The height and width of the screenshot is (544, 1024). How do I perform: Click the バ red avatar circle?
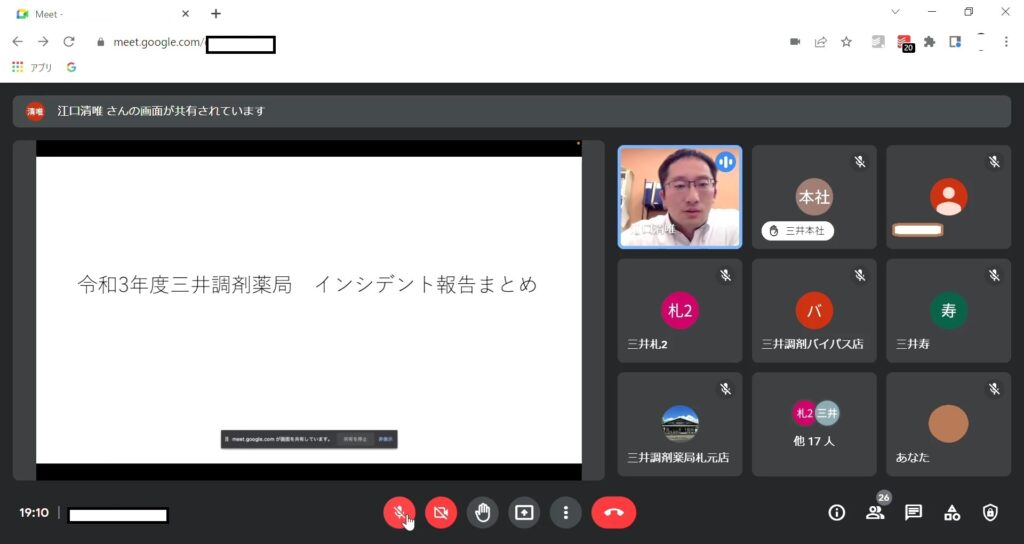click(814, 310)
